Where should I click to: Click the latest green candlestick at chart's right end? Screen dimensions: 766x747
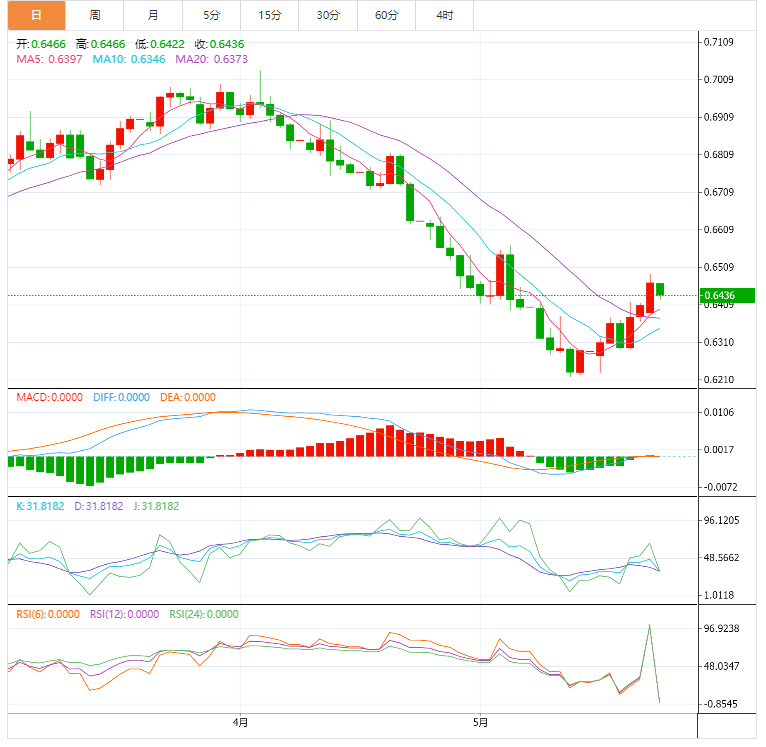(x=660, y=289)
